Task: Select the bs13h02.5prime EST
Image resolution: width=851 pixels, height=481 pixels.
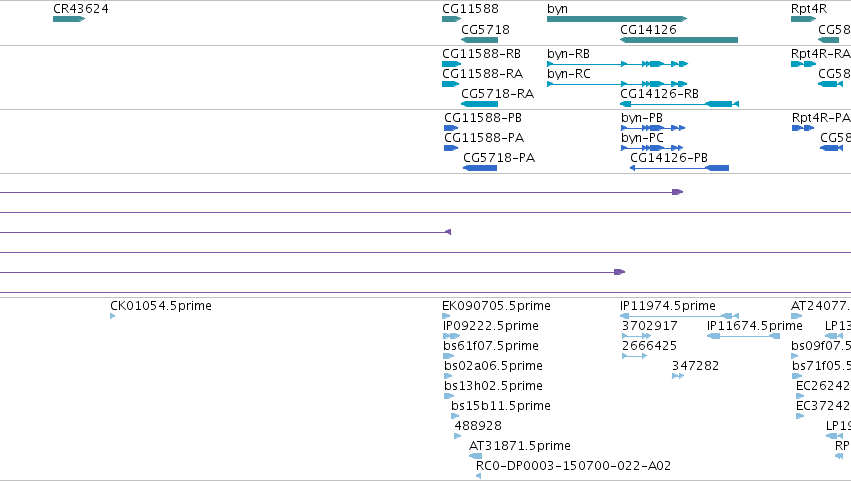Action: pos(449,396)
